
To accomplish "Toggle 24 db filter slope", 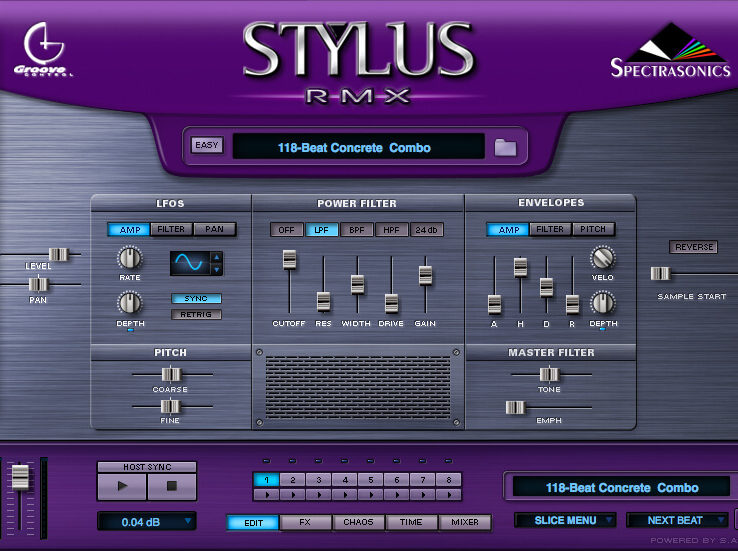I will pyautogui.click(x=426, y=230).
